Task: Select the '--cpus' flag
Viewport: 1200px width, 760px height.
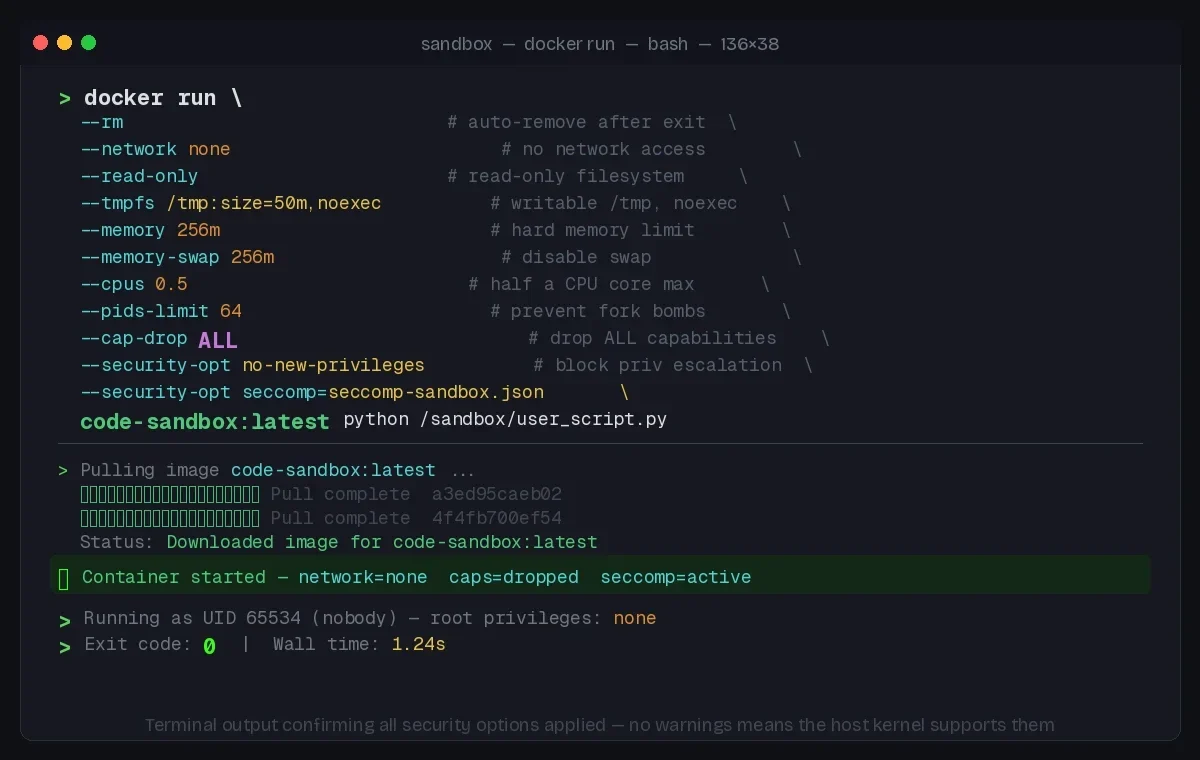Action: [113, 284]
